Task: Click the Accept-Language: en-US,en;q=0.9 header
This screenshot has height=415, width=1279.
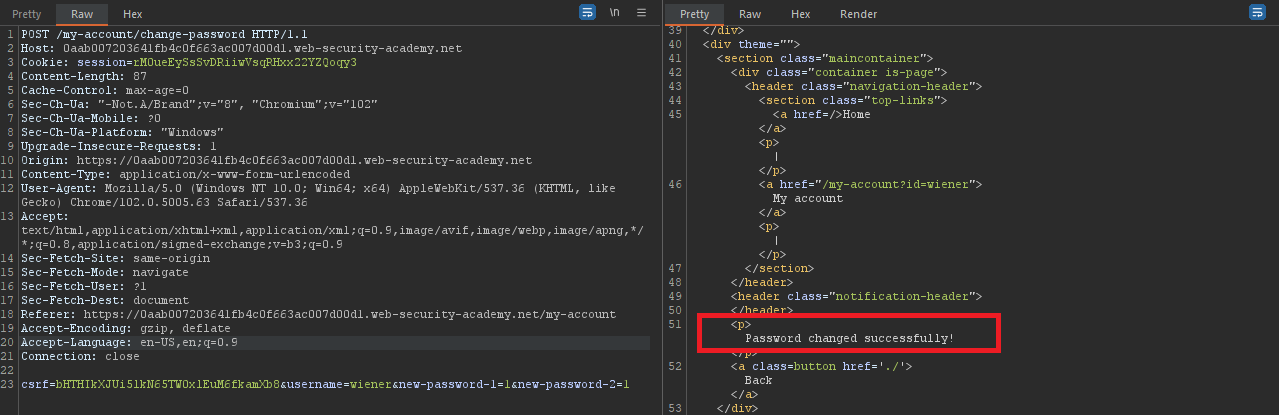Action: point(129,342)
